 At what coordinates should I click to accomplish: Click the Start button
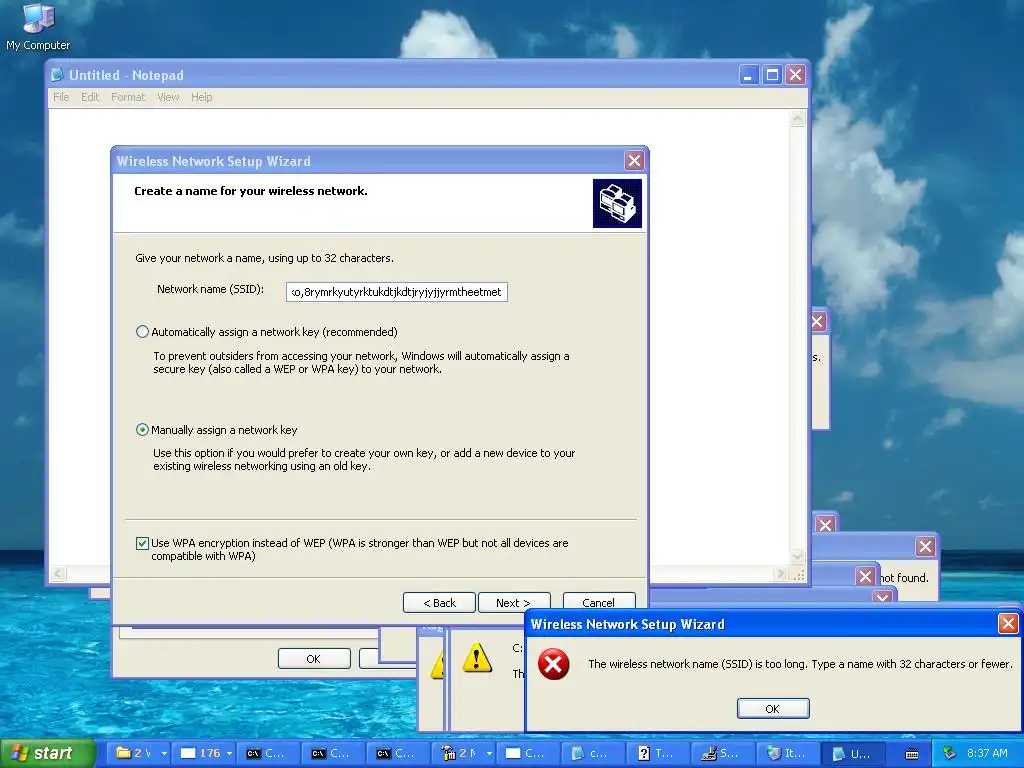pos(47,753)
